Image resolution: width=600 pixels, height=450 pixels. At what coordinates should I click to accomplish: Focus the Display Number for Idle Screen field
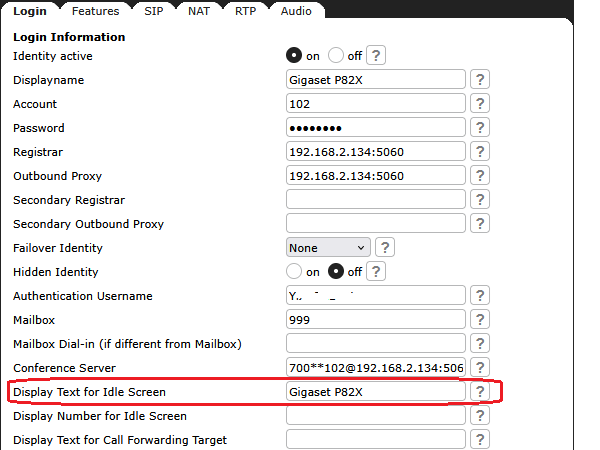[376, 416]
